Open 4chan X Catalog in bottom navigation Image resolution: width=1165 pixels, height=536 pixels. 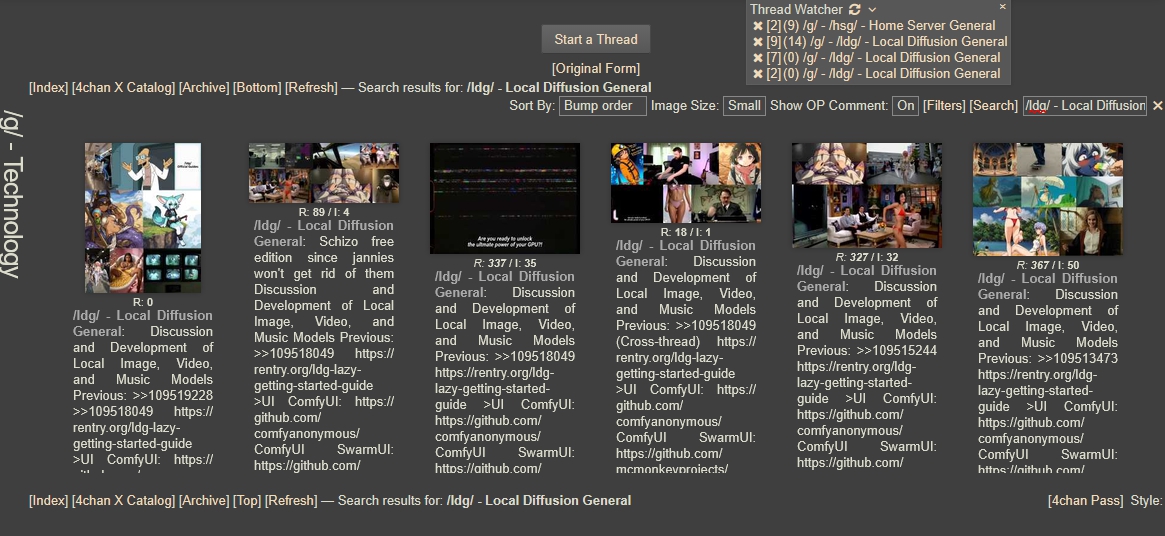(x=123, y=500)
